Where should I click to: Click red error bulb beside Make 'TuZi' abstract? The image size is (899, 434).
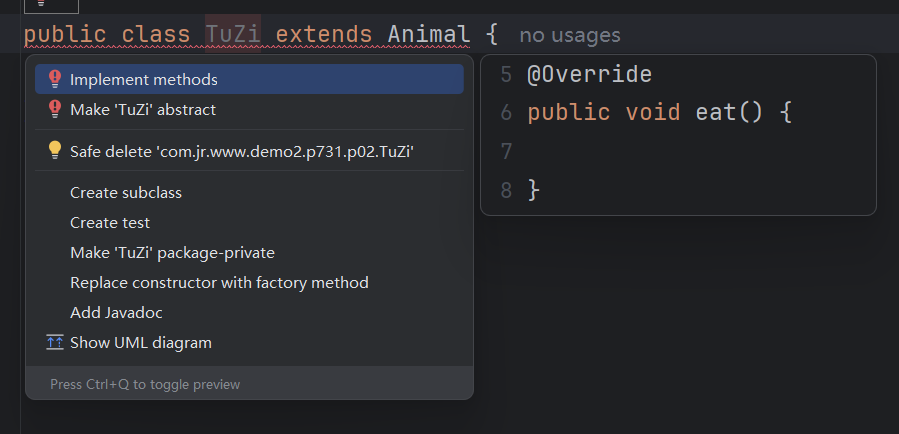[x=54, y=109]
